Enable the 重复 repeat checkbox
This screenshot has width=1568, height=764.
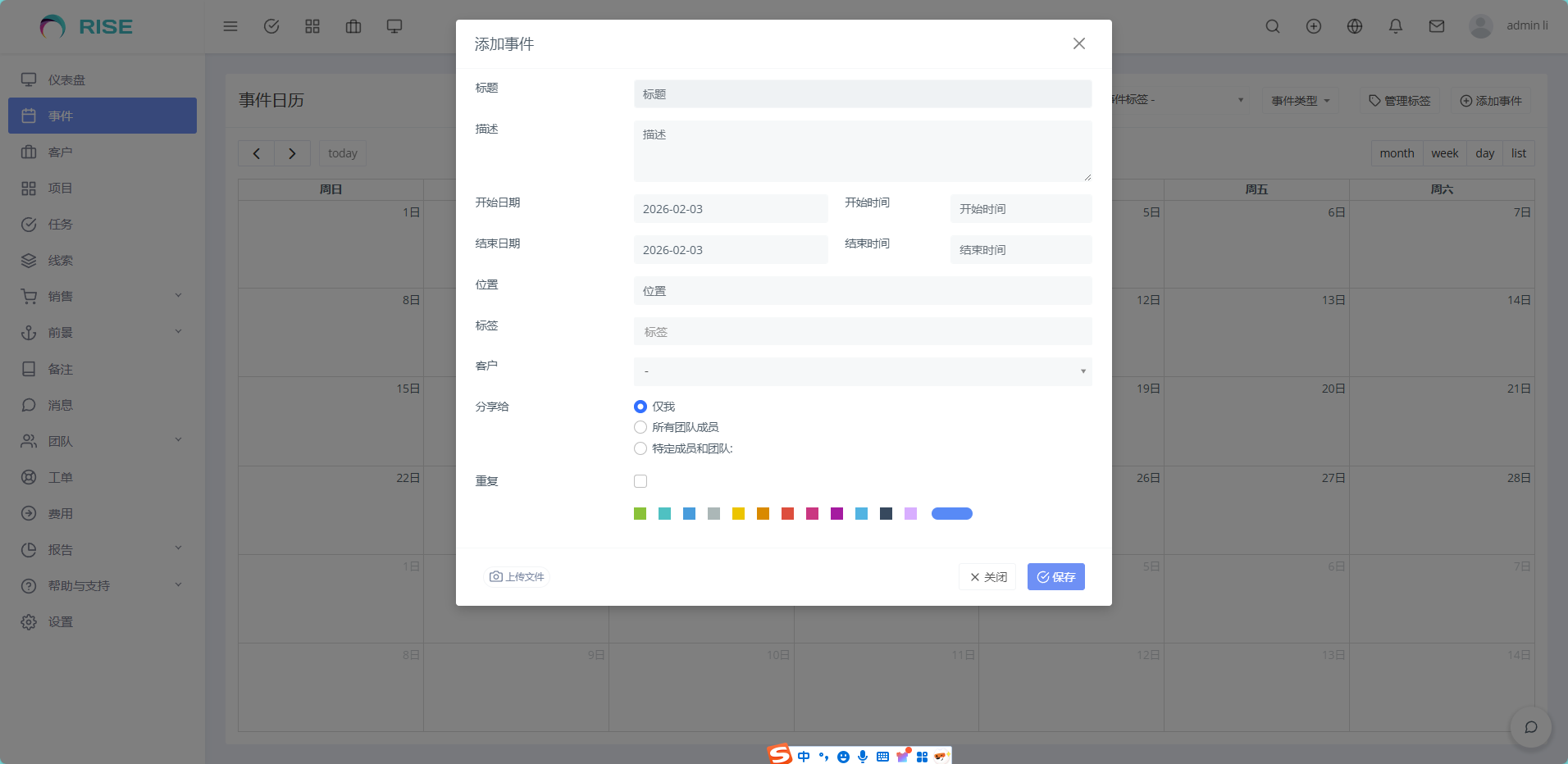click(640, 481)
